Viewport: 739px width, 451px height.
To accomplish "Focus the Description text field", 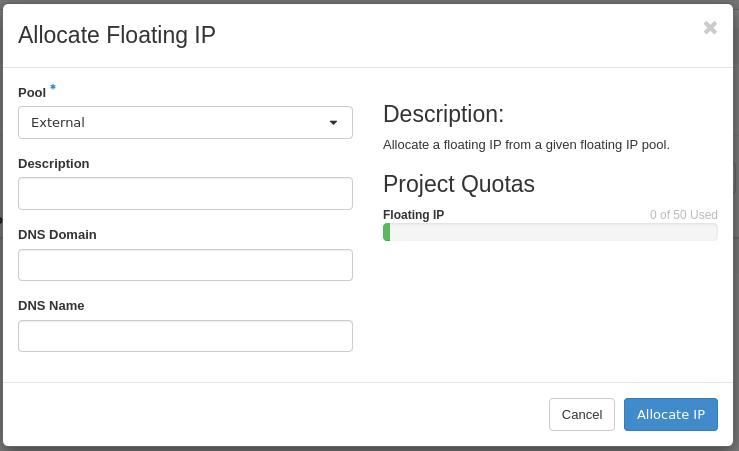I will click(185, 194).
